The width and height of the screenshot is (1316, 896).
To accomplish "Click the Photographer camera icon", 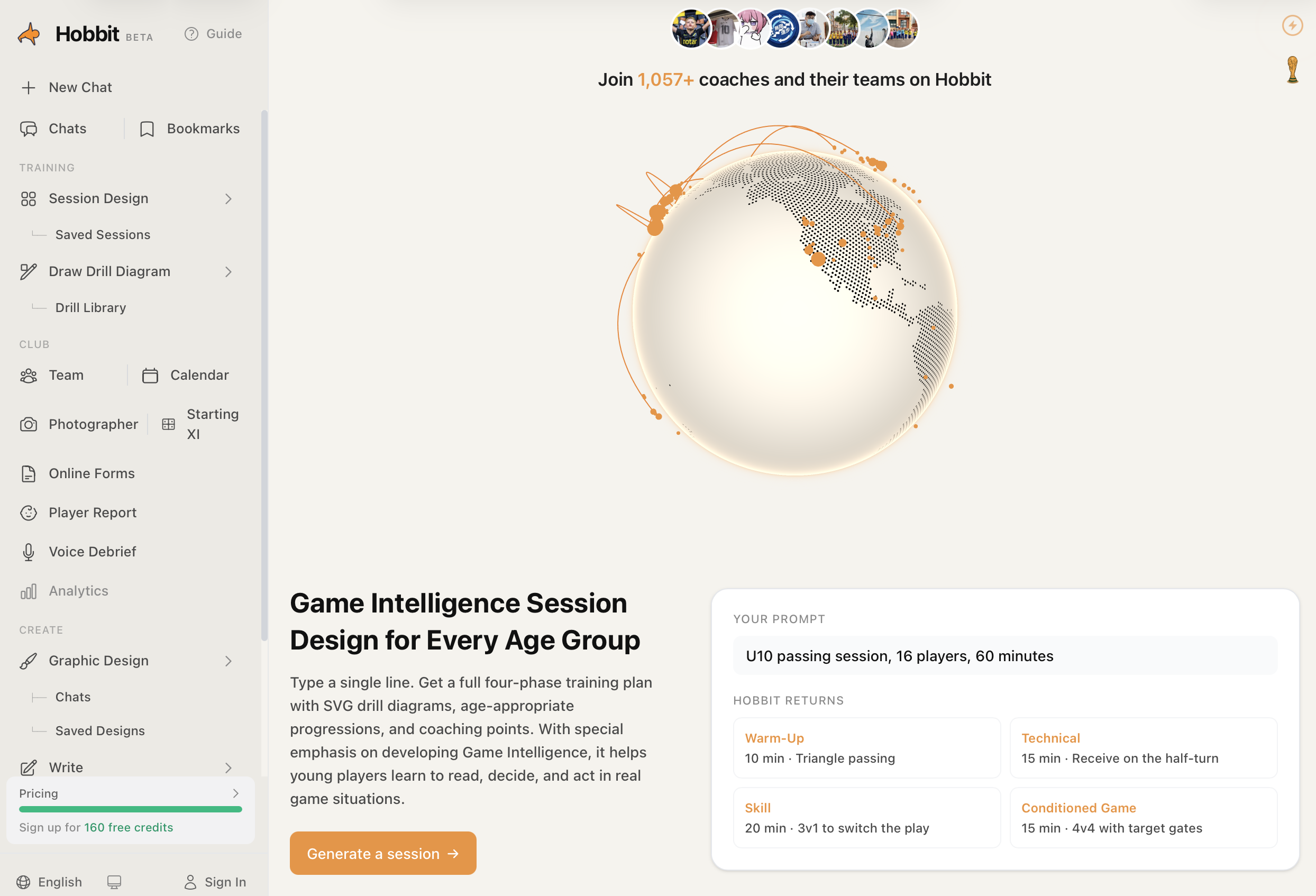I will point(29,424).
